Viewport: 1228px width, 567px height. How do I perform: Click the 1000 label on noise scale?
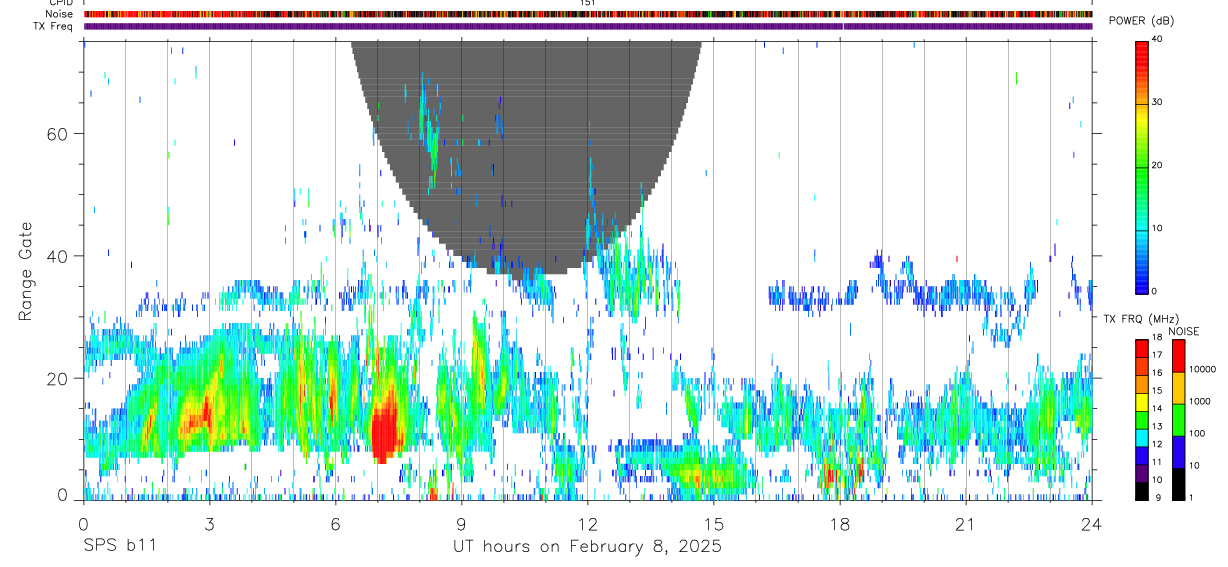[x=1202, y=401]
